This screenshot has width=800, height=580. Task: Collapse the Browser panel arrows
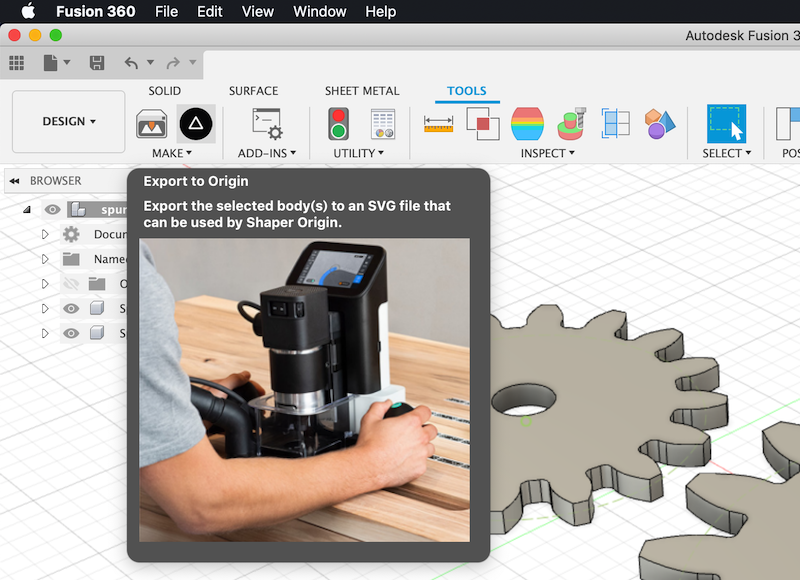tap(14, 181)
